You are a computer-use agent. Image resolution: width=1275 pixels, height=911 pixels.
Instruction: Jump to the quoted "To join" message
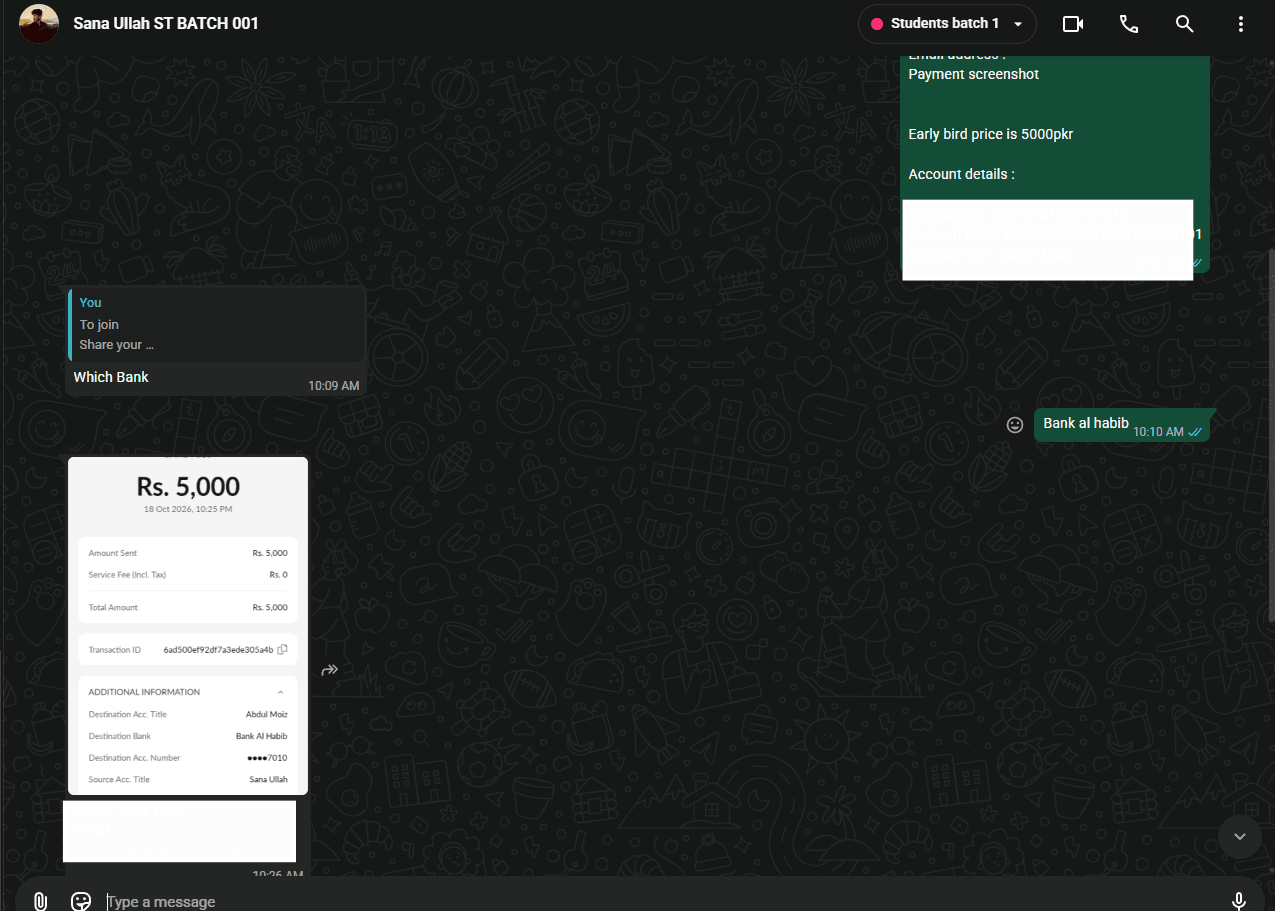click(217, 324)
